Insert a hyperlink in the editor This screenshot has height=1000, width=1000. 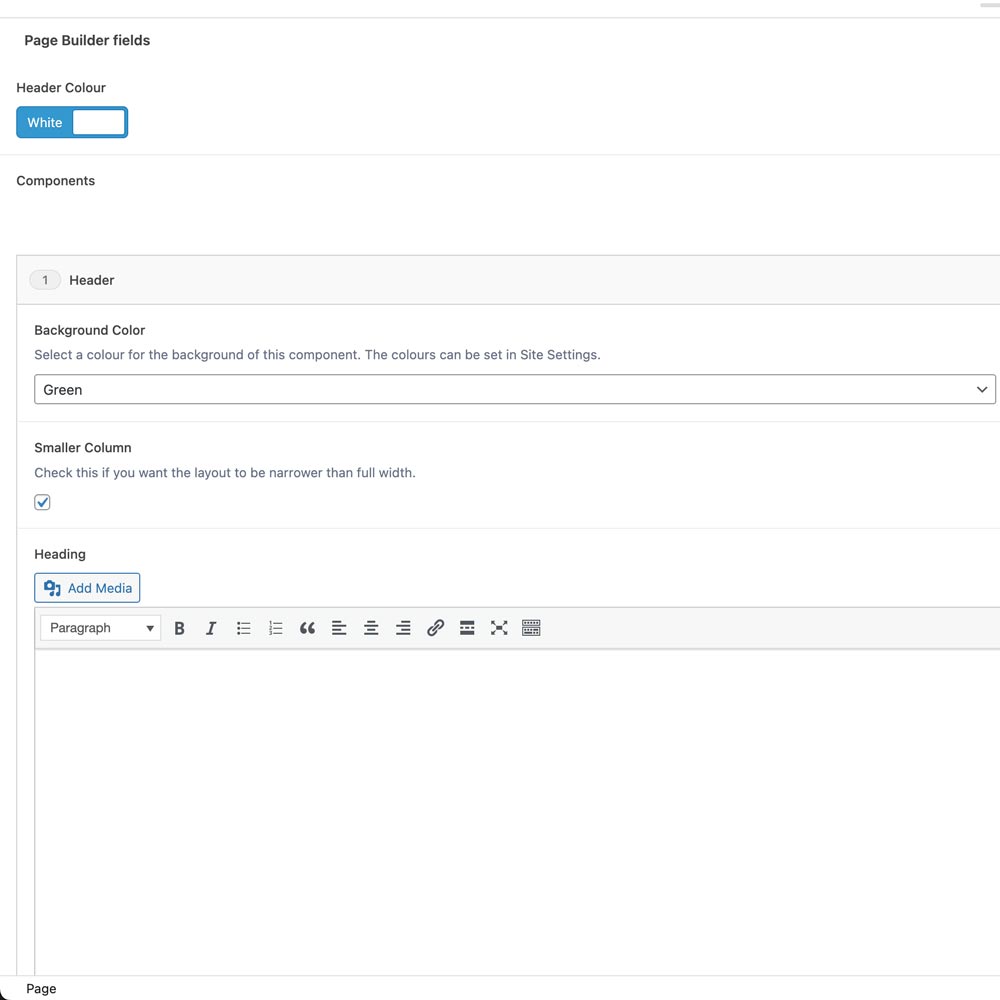pyautogui.click(x=435, y=628)
